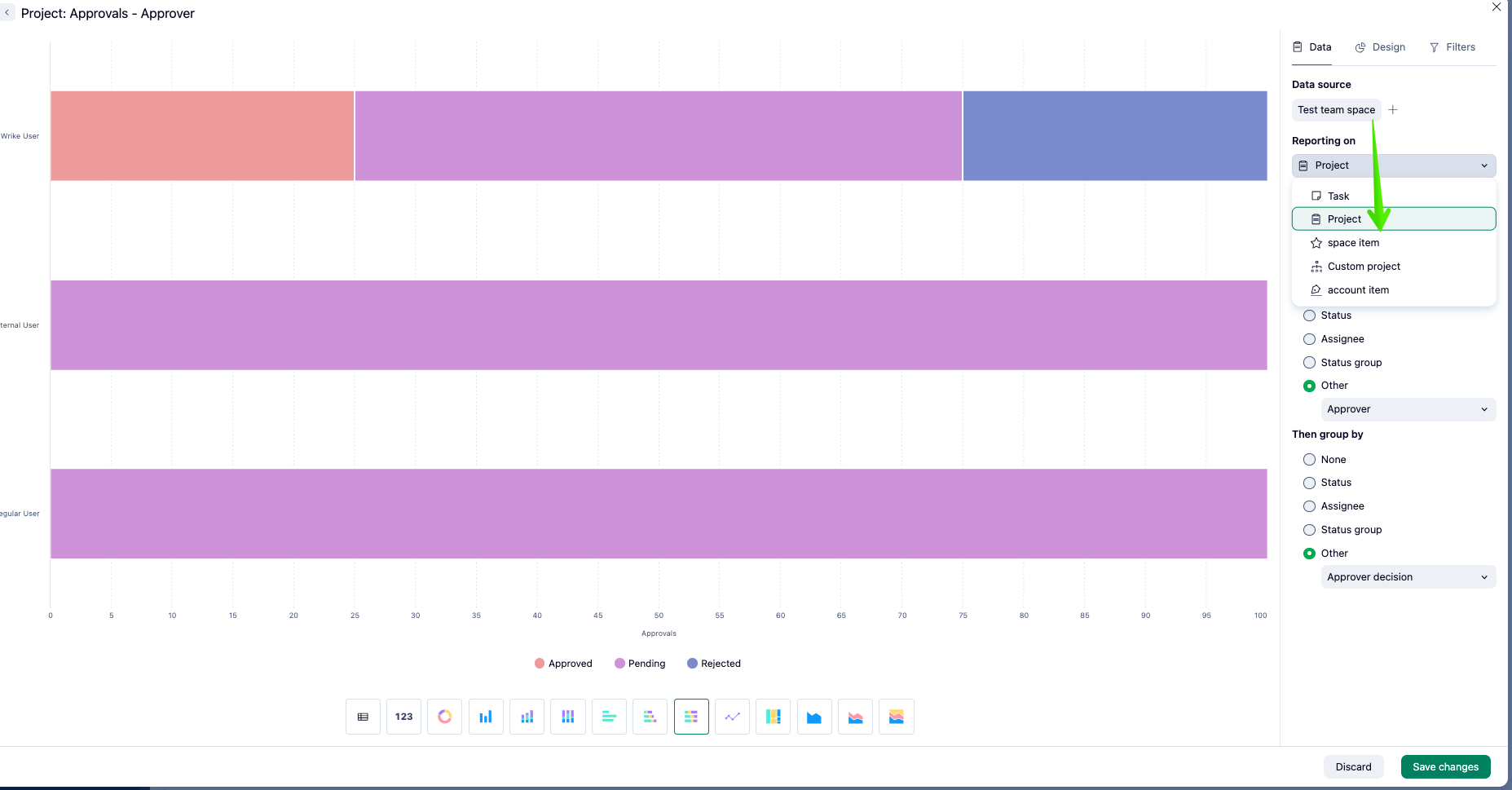Choose the filled area chart icon
This screenshot has width=1512, height=790.
click(x=814, y=716)
